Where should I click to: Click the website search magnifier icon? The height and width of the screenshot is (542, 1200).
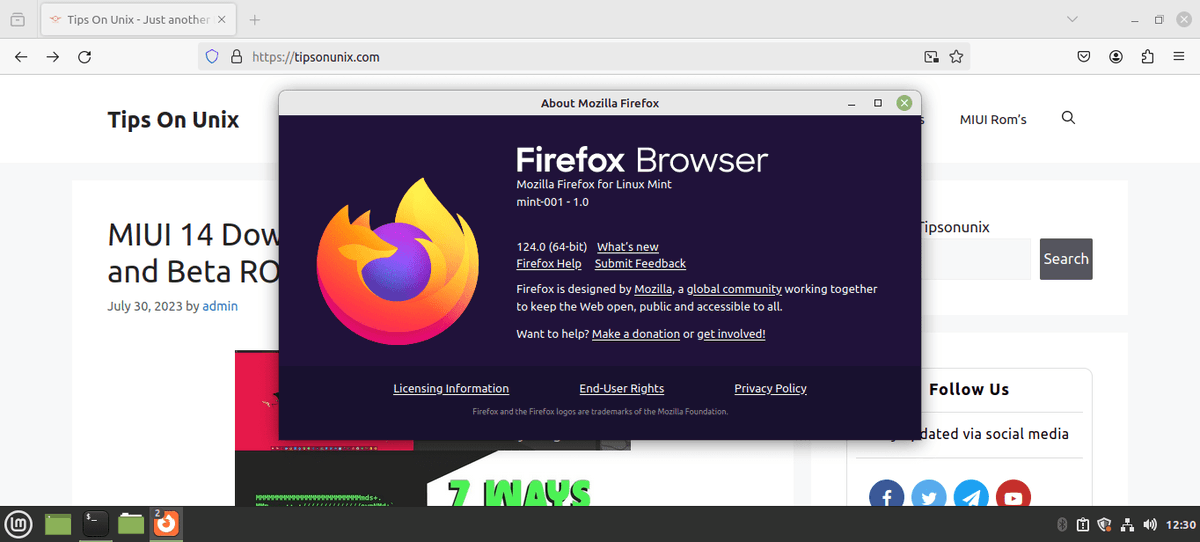[x=1068, y=118]
